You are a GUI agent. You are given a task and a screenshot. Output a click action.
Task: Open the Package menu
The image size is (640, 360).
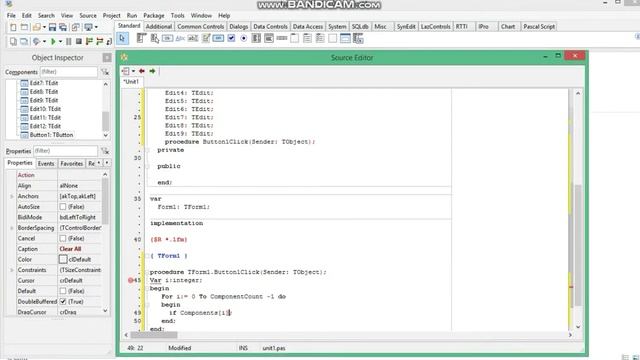click(x=154, y=16)
